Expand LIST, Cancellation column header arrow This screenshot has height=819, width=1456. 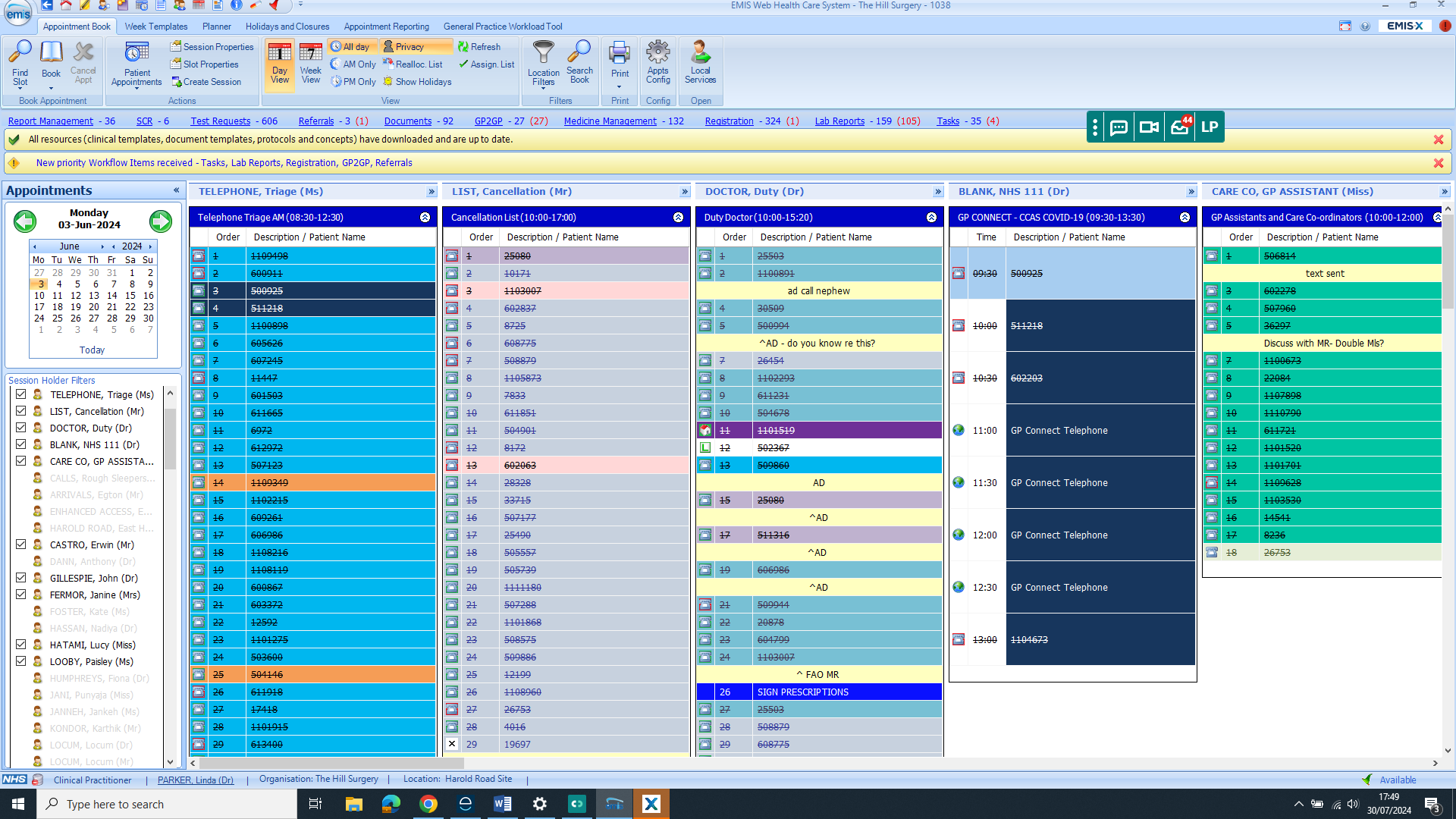(685, 192)
